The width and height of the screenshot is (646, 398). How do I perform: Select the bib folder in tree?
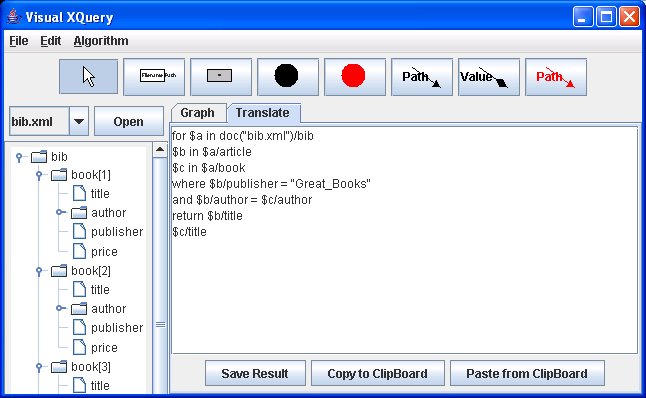49,157
